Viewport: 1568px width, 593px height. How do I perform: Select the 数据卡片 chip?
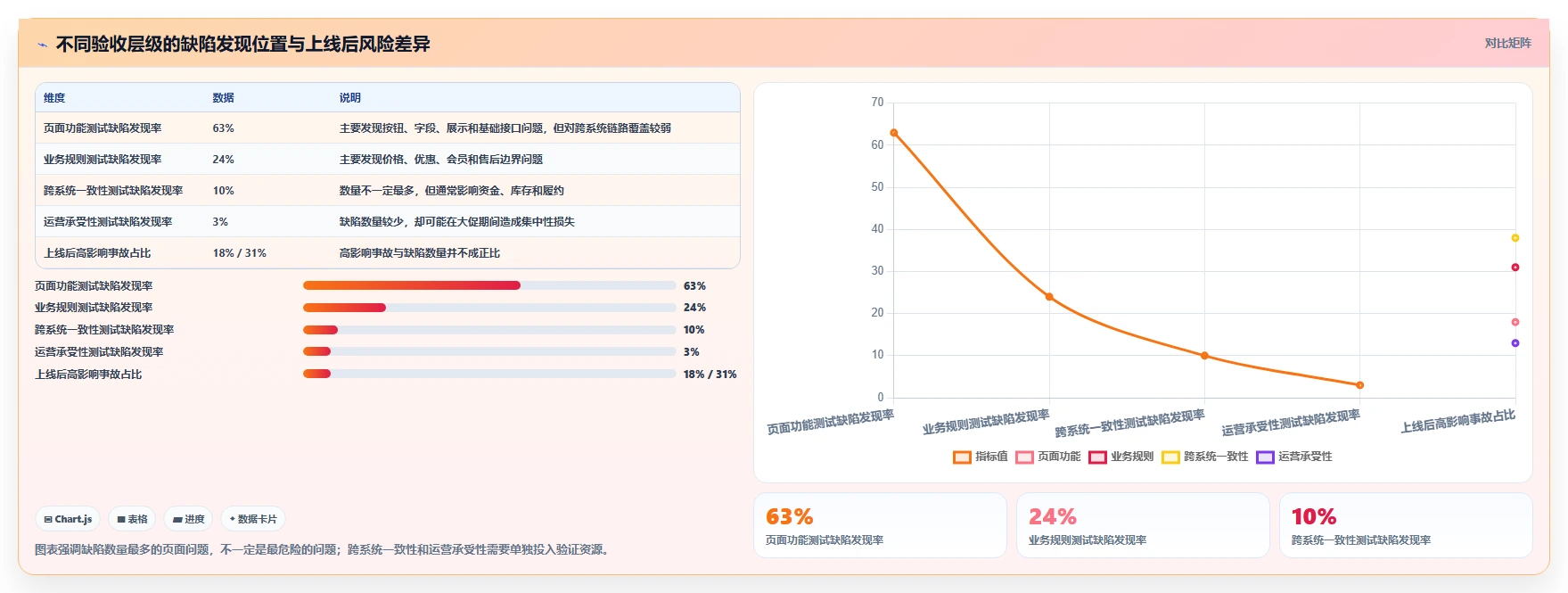(253, 519)
